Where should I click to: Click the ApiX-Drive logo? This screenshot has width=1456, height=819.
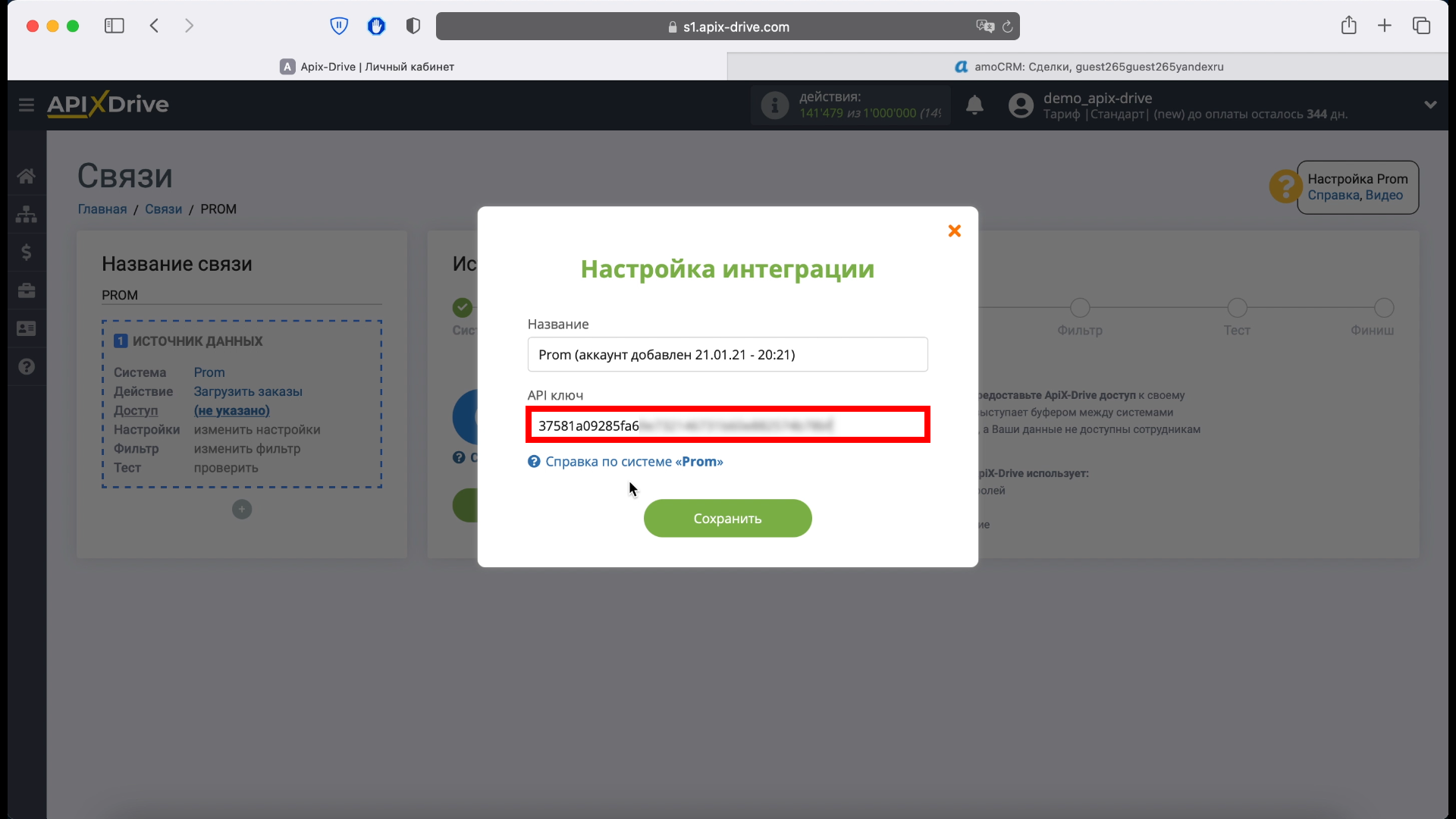[108, 104]
